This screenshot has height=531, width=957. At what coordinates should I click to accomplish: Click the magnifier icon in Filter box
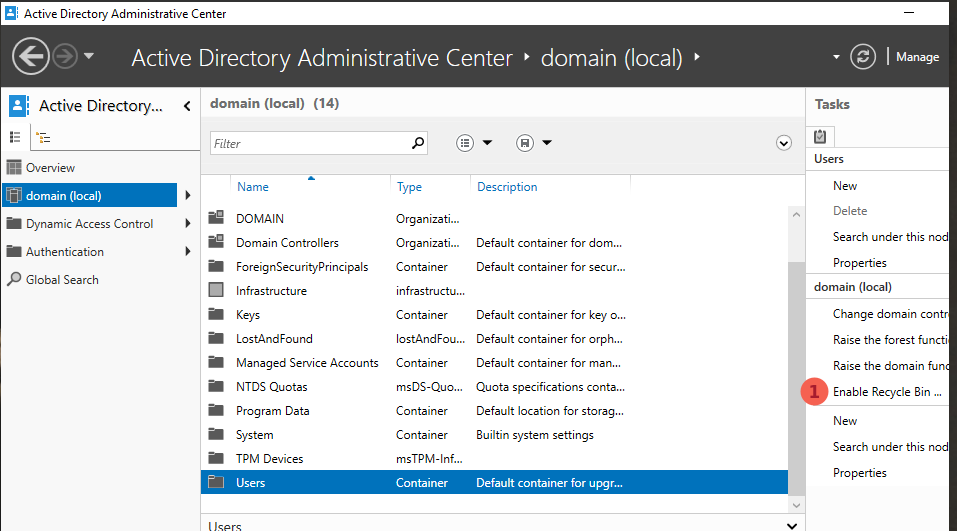(x=418, y=143)
